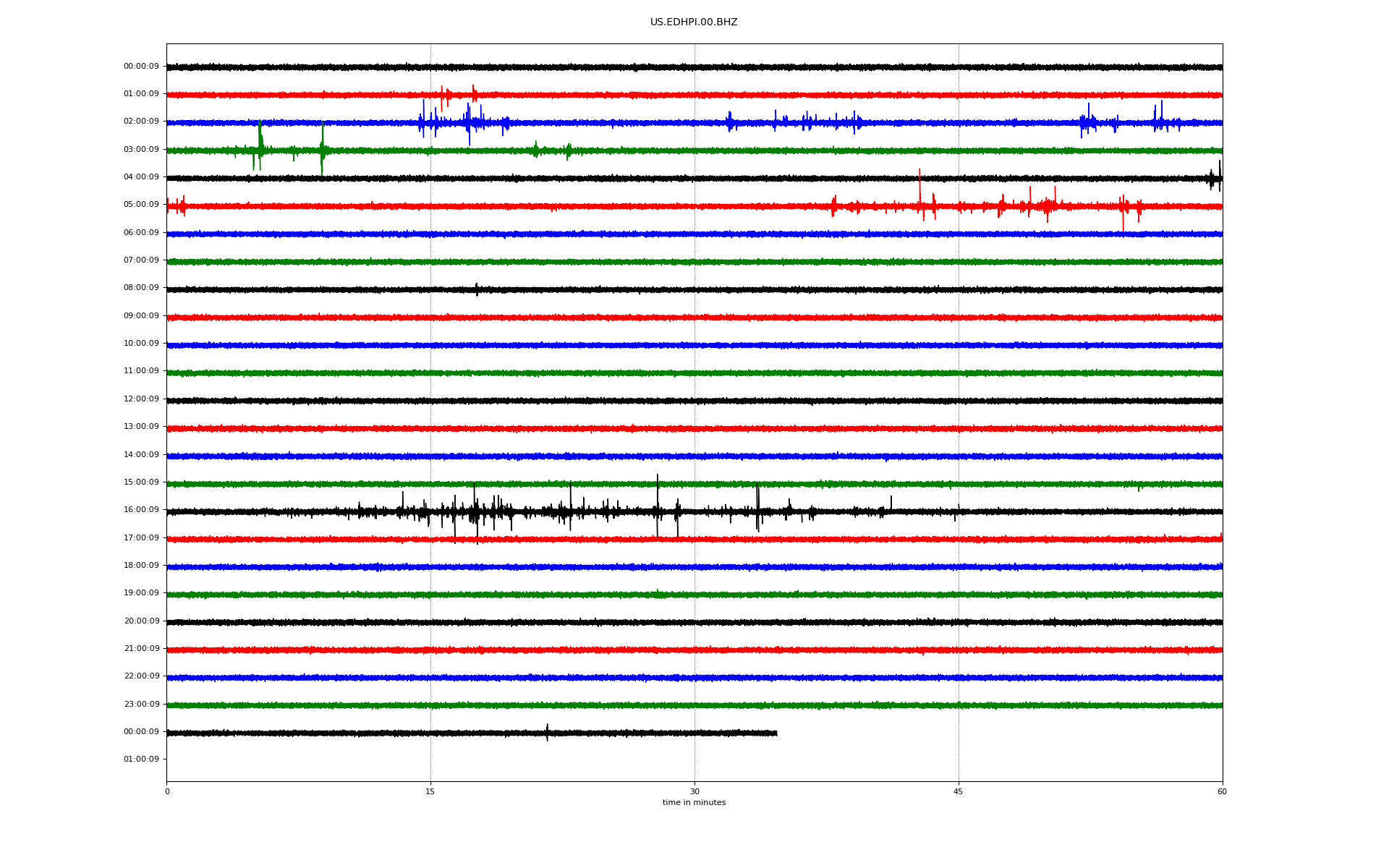Click the 12:00:09 black trace label
The height and width of the screenshot is (868, 1389).
click(141, 399)
